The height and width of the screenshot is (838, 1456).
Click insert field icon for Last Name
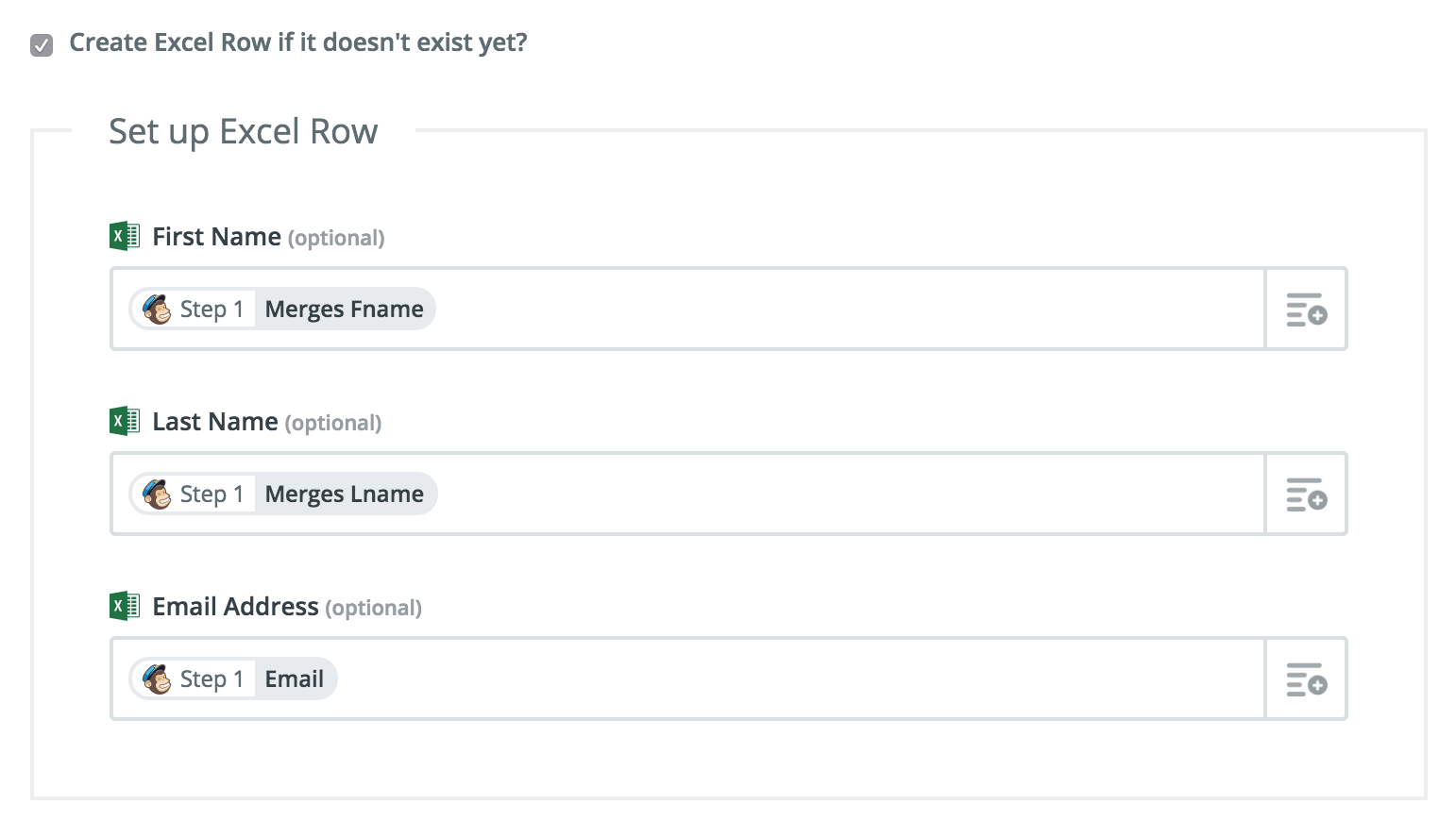pos(1307,494)
